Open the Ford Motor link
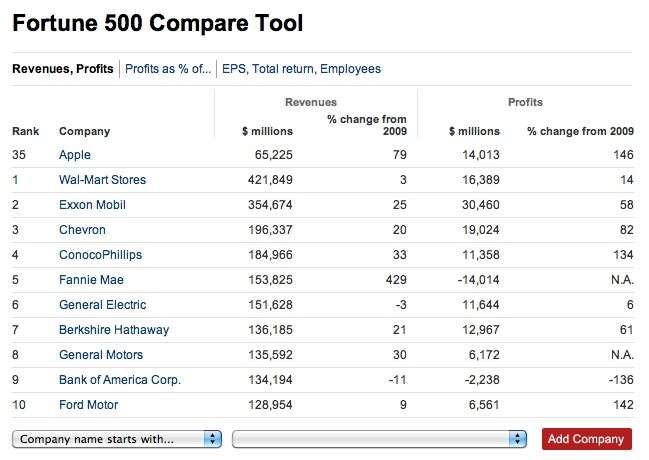Screen dimensions: 649x460 [89, 405]
